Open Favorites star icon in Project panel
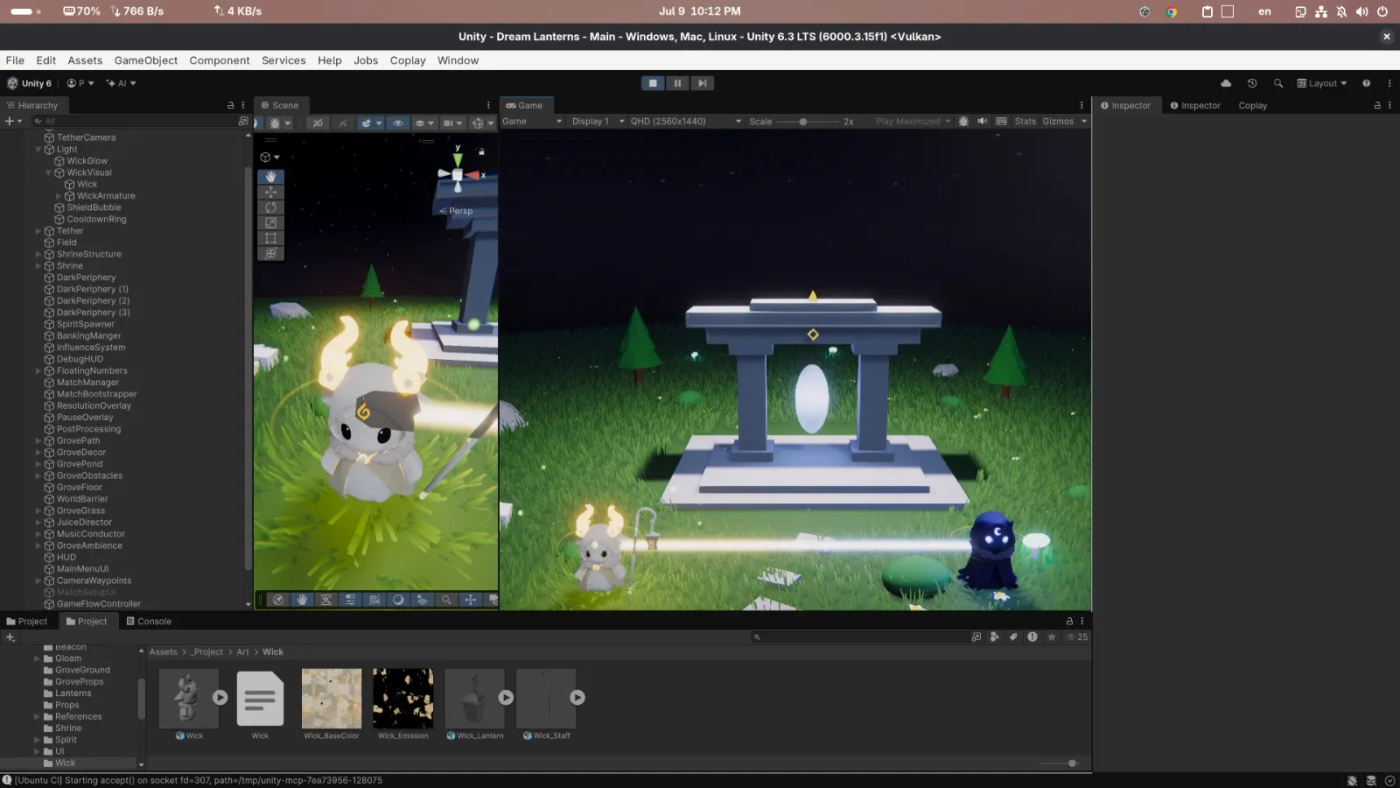 coord(1051,636)
